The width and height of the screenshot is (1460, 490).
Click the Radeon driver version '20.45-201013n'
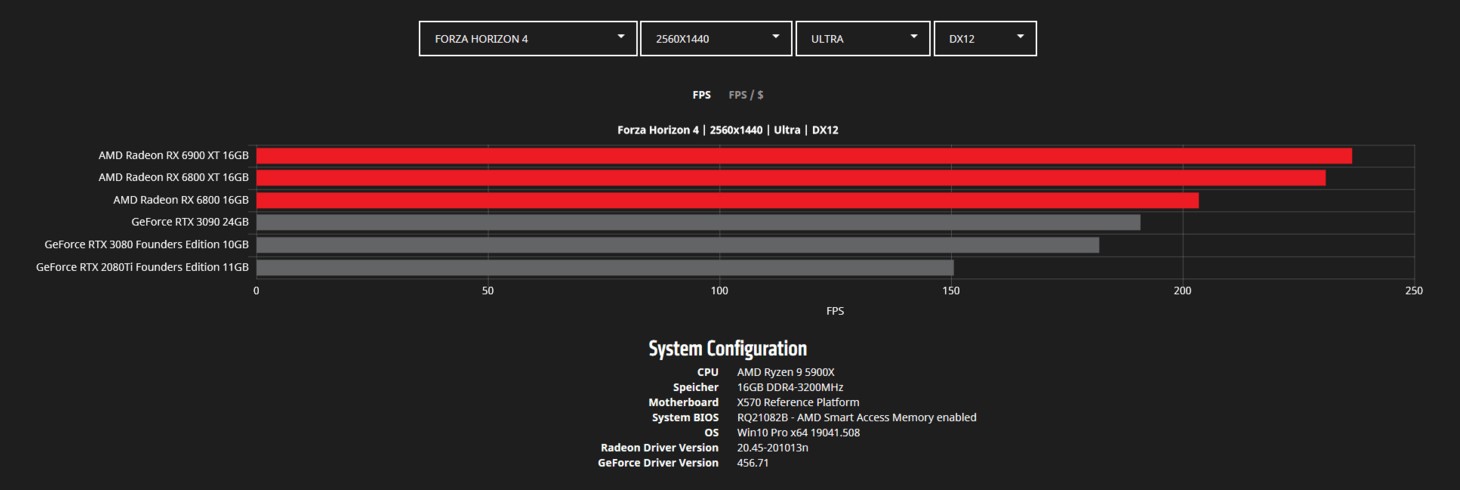pyautogui.click(x=772, y=447)
